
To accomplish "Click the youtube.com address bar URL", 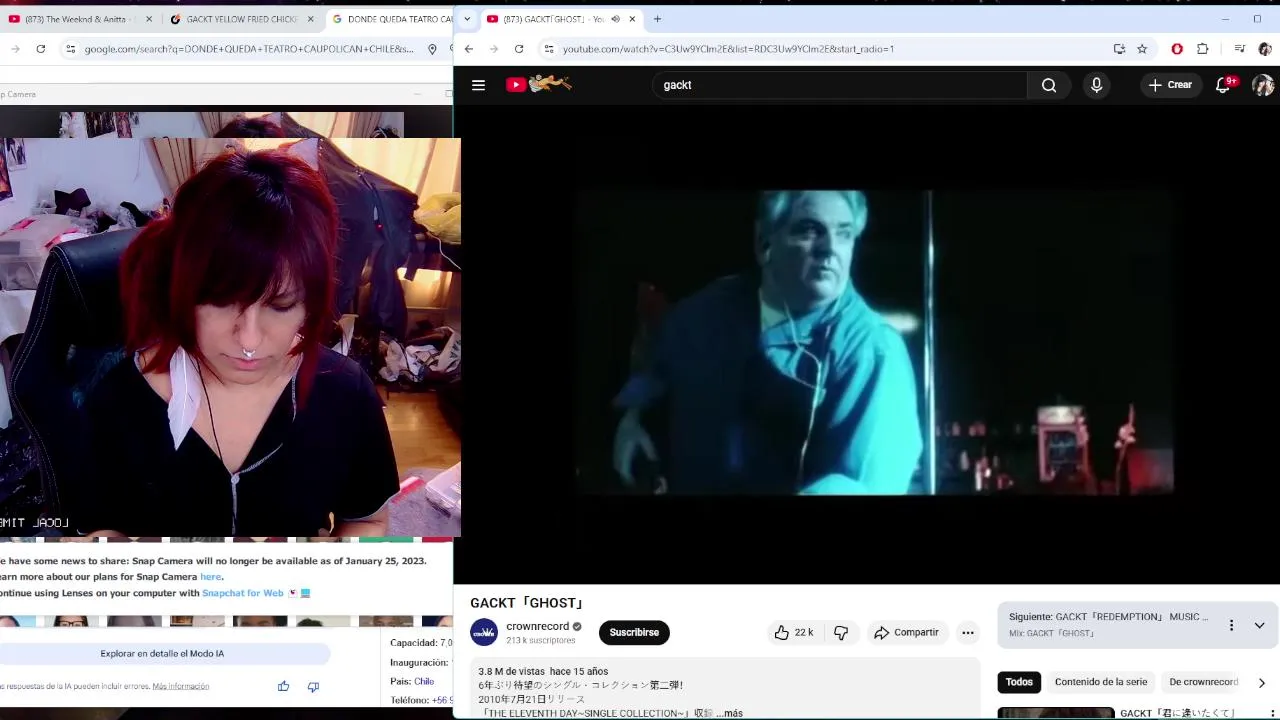I will pyautogui.click(x=728, y=48).
